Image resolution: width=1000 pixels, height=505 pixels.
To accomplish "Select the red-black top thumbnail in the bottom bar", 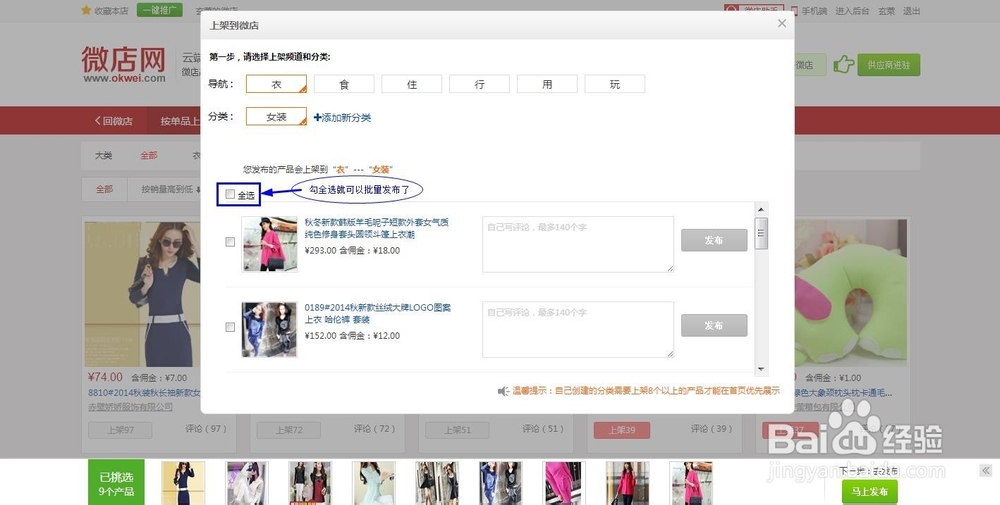I will (310, 483).
